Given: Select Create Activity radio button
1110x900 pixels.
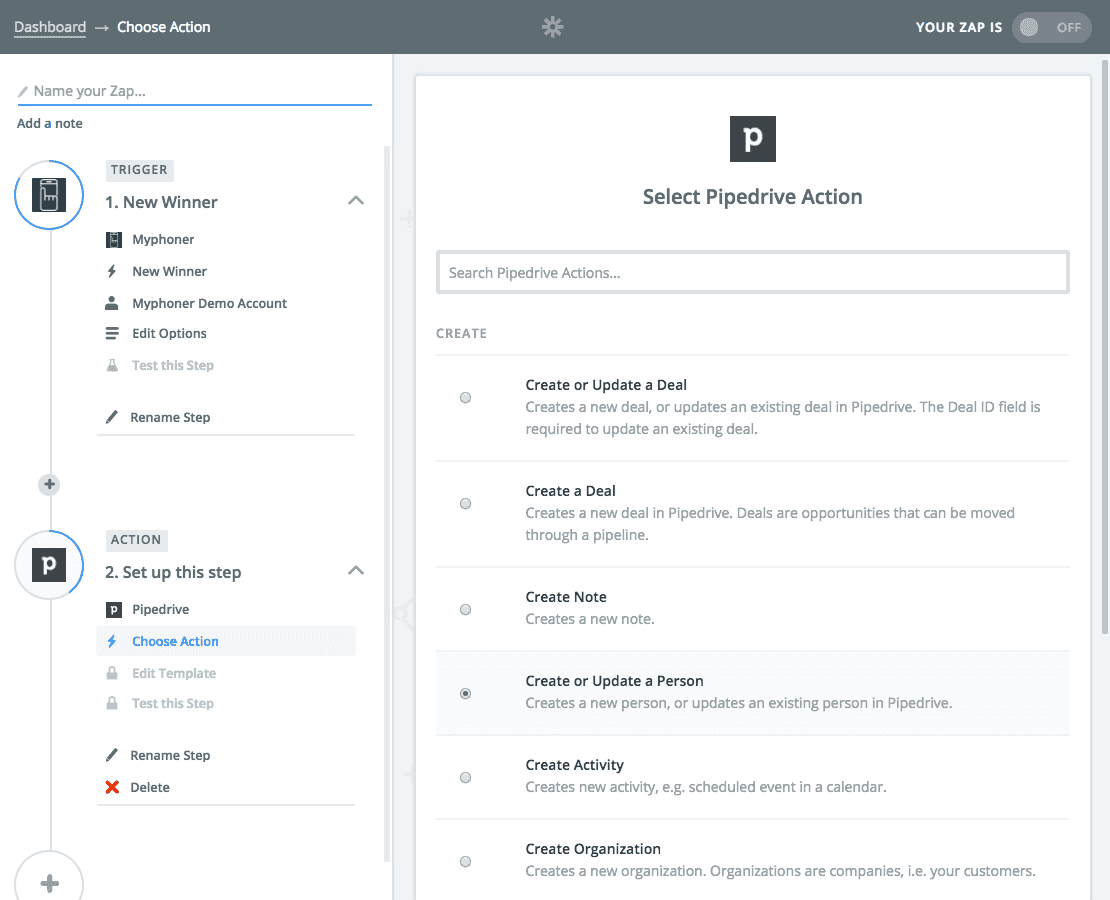Looking at the screenshot, I should pos(465,777).
